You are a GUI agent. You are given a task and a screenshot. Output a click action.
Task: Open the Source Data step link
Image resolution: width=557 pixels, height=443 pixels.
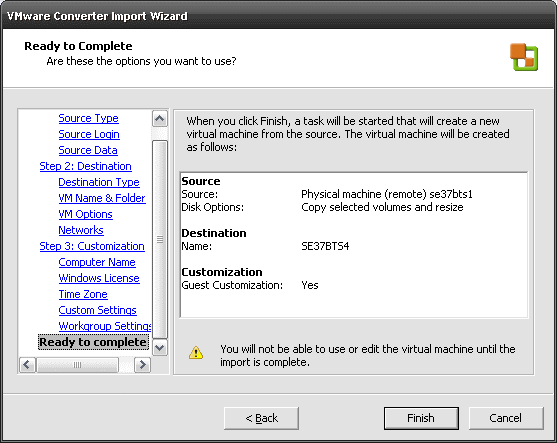tap(88, 150)
